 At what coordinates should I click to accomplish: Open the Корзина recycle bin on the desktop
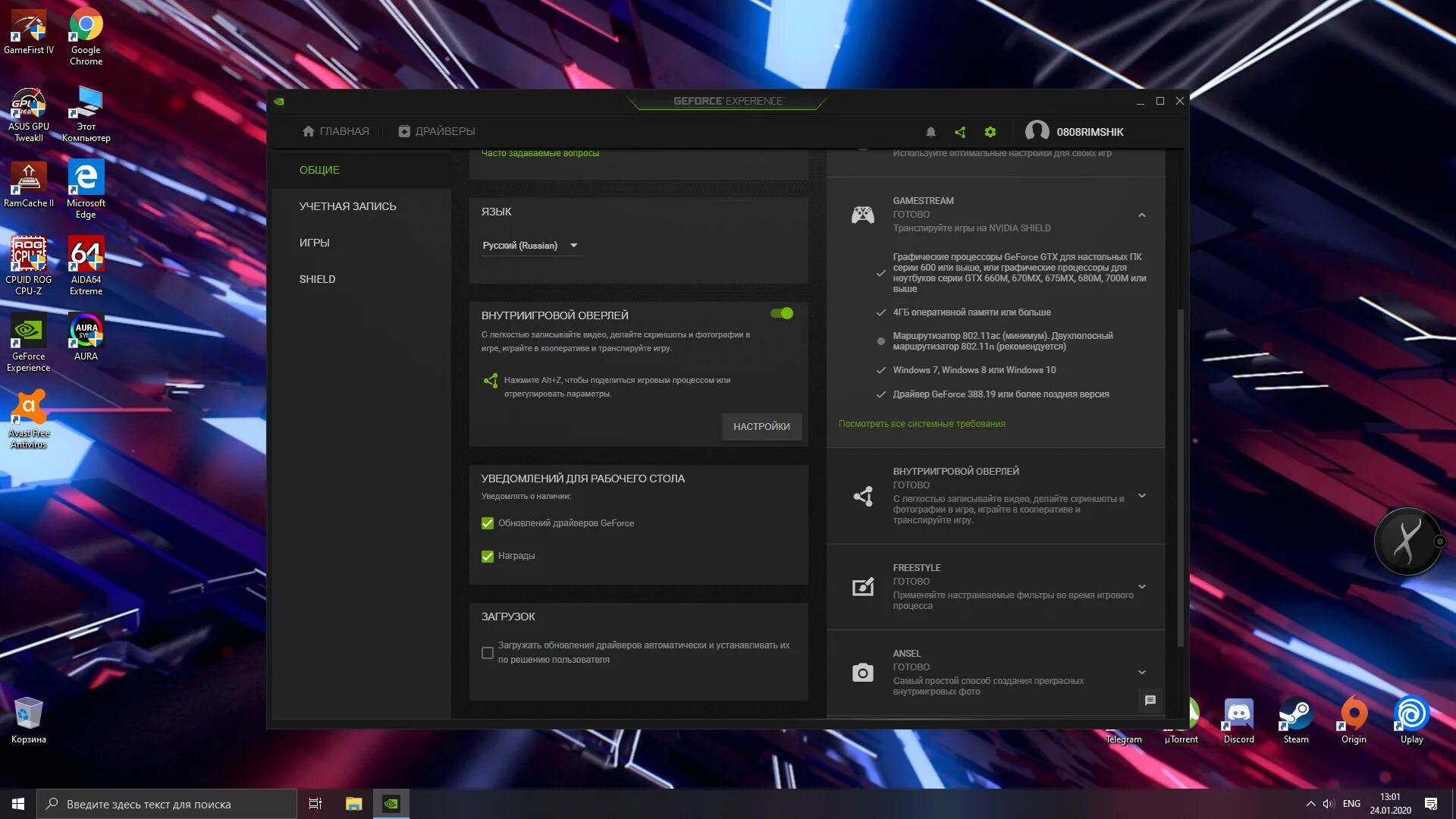point(29,720)
